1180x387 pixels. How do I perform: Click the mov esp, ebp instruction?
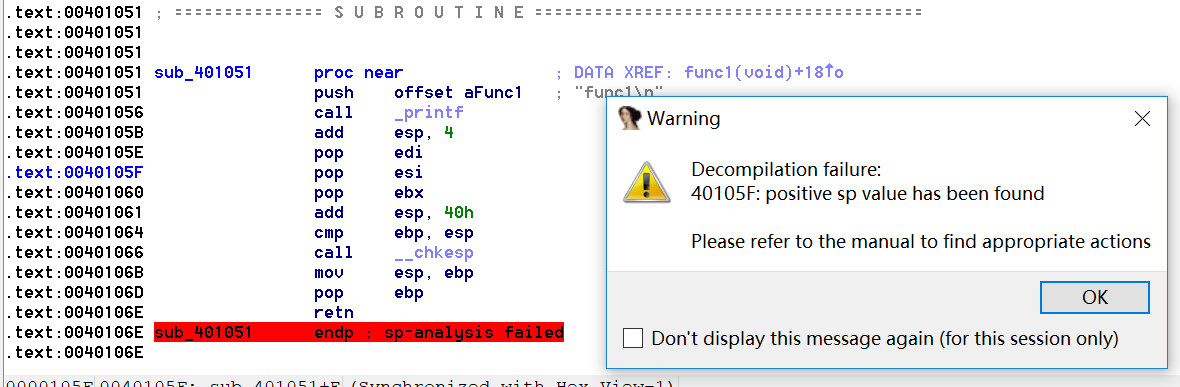coord(393,273)
